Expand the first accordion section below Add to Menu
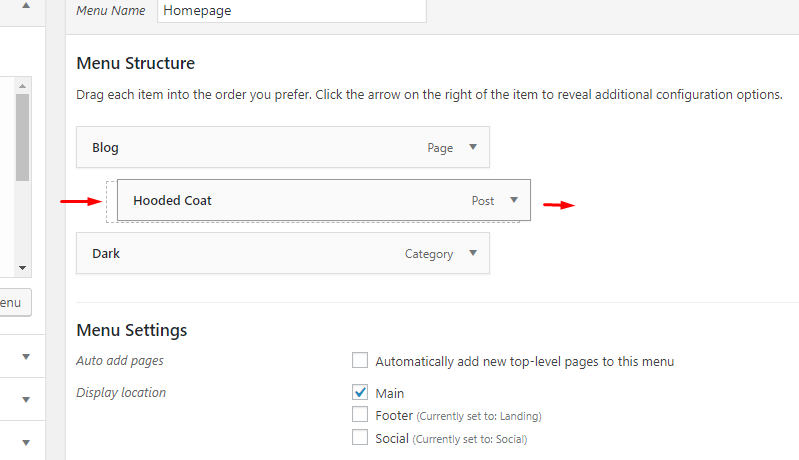This screenshot has height=460, width=799. pyautogui.click(x=25, y=356)
